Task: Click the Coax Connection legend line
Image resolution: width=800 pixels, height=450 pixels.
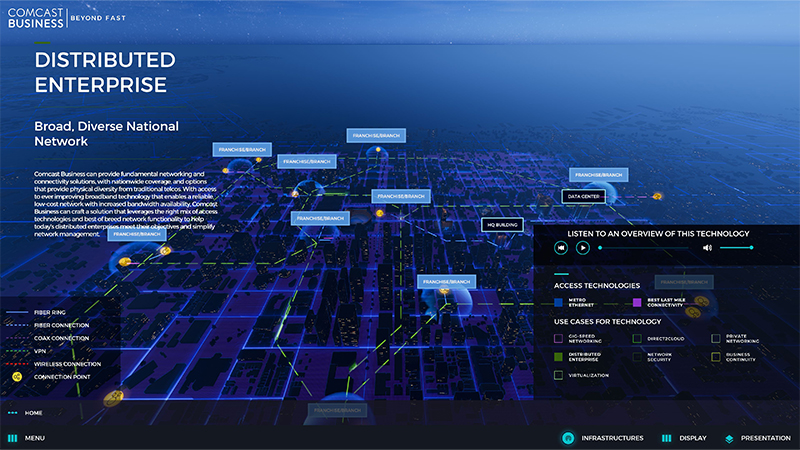Action: (x=17, y=338)
